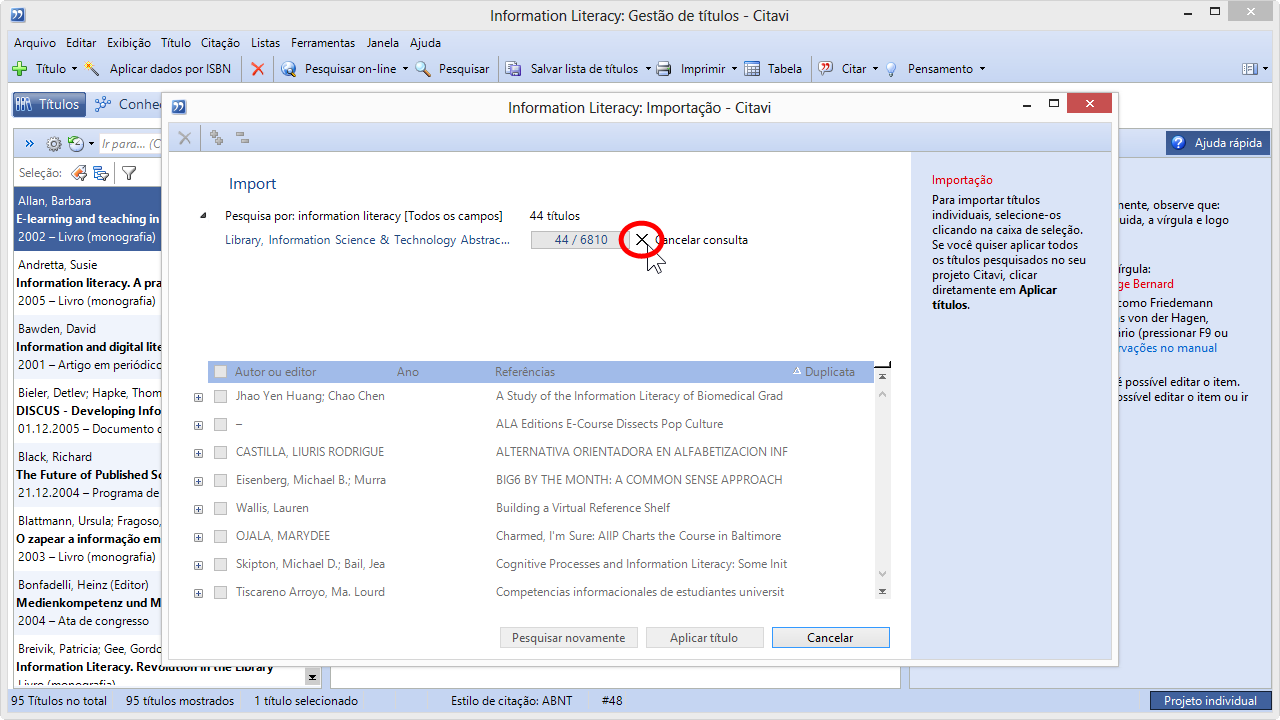This screenshot has width=1280, height=720.
Task: Sort results by the Duplicata column header
Action: 829,372
